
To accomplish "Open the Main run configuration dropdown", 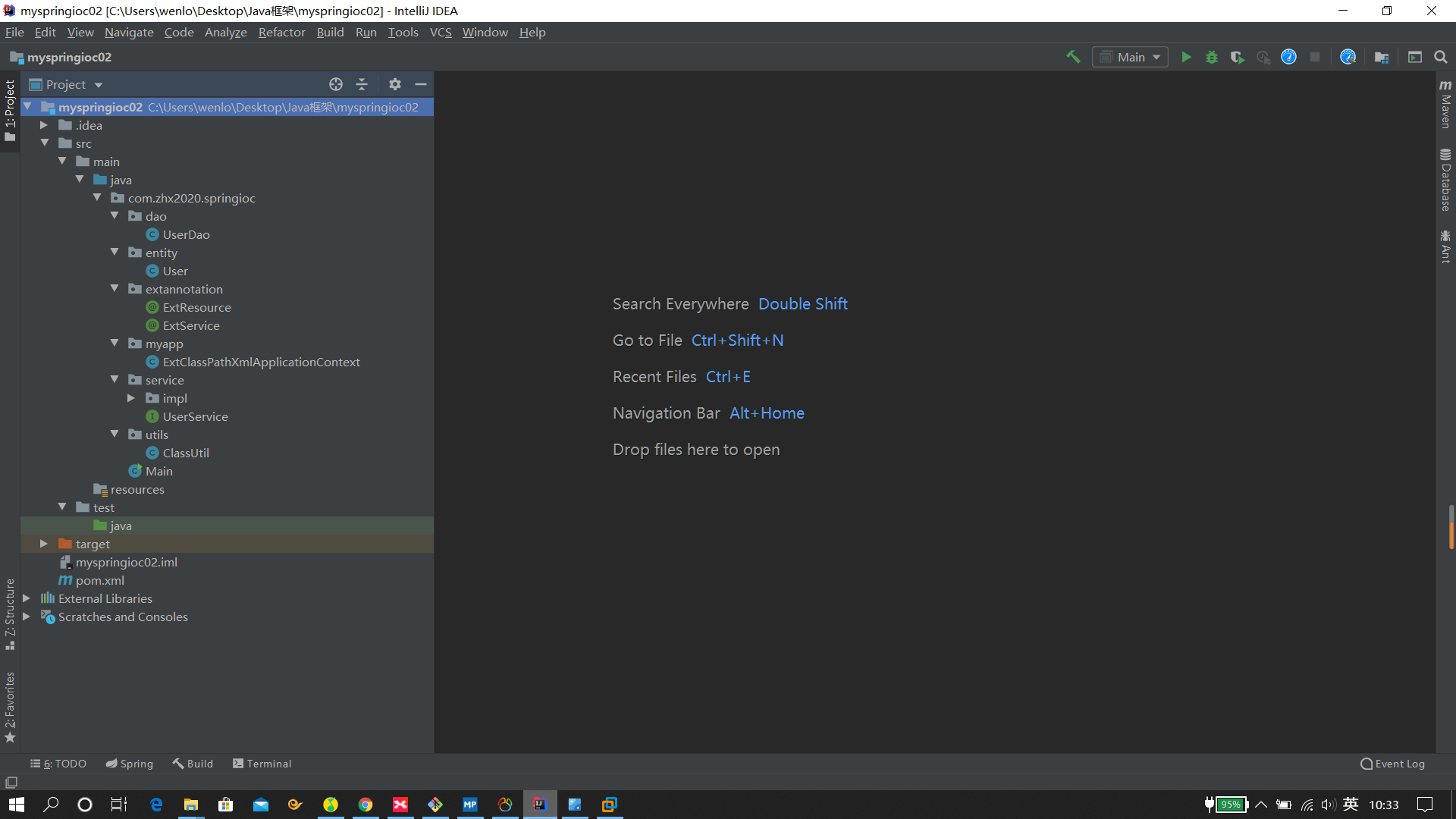I will (x=1130, y=57).
